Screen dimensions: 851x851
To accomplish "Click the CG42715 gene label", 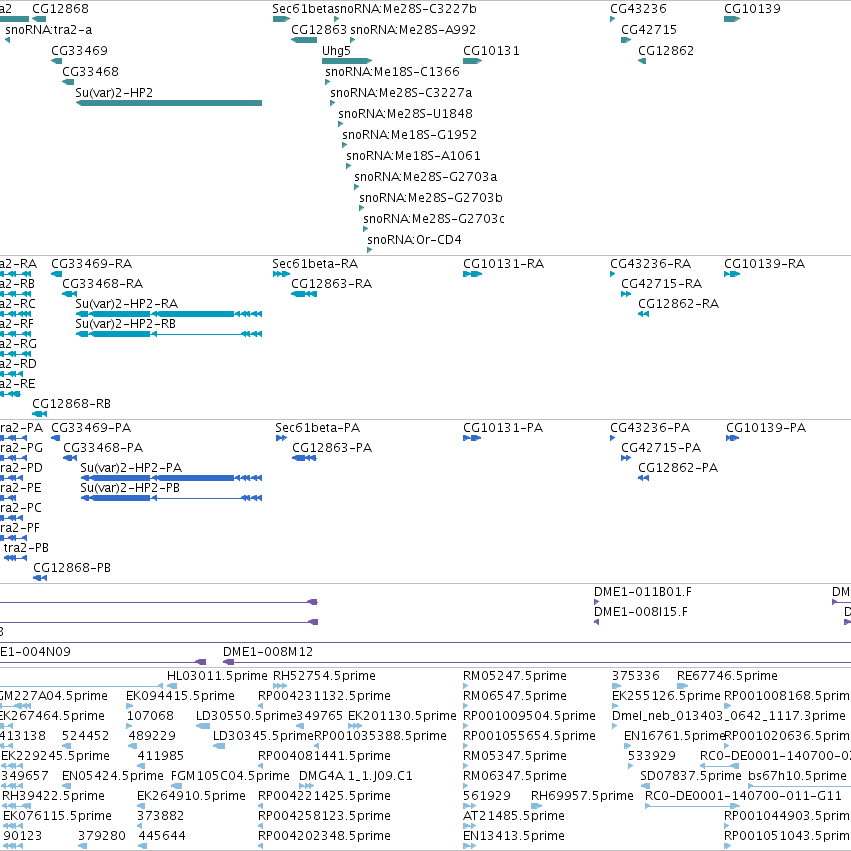I will click(x=649, y=30).
